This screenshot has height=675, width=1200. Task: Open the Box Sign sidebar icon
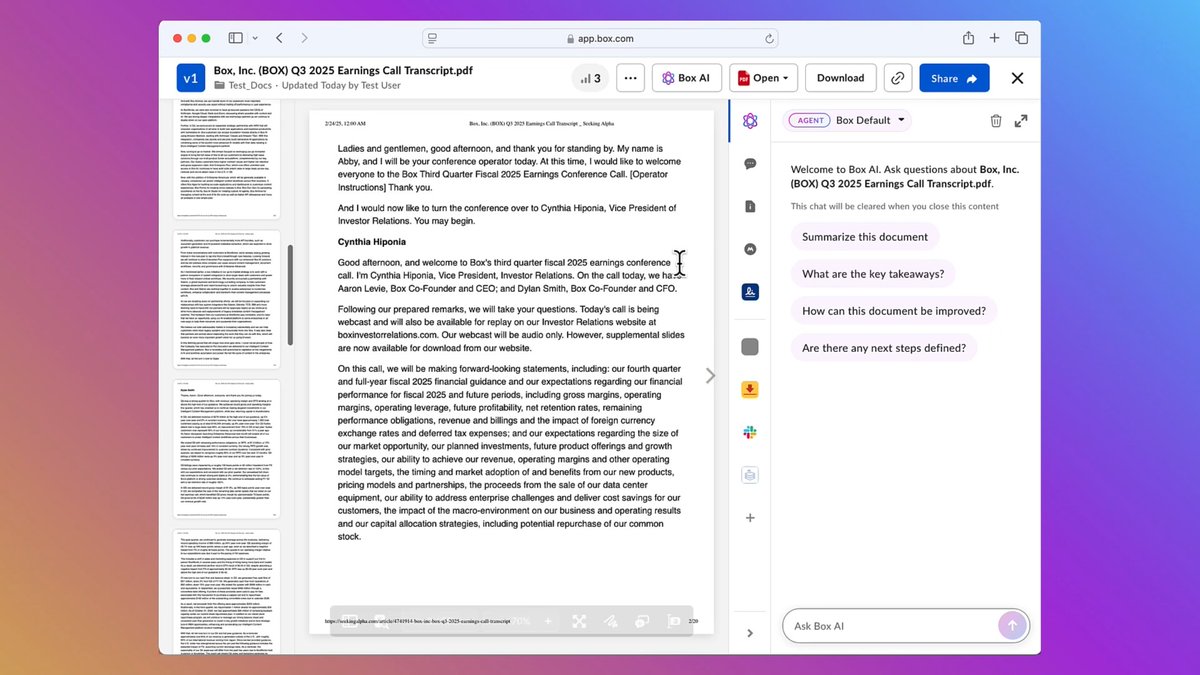[750, 291]
